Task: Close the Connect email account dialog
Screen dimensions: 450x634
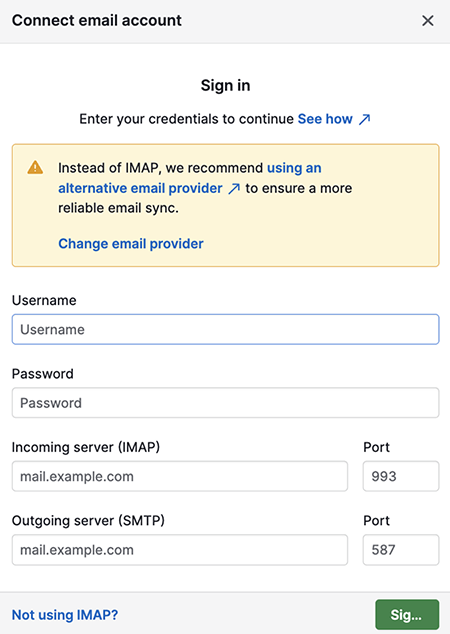Action: (428, 21)
